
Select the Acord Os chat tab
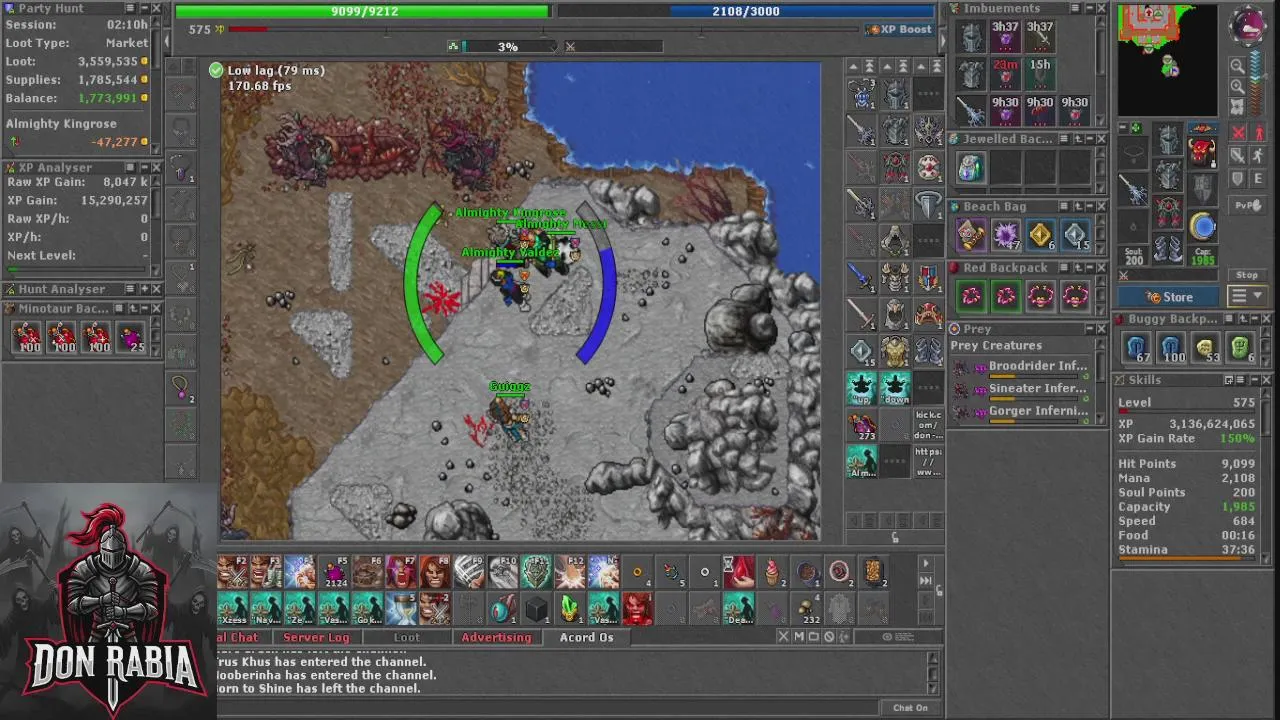click(586, 637)
